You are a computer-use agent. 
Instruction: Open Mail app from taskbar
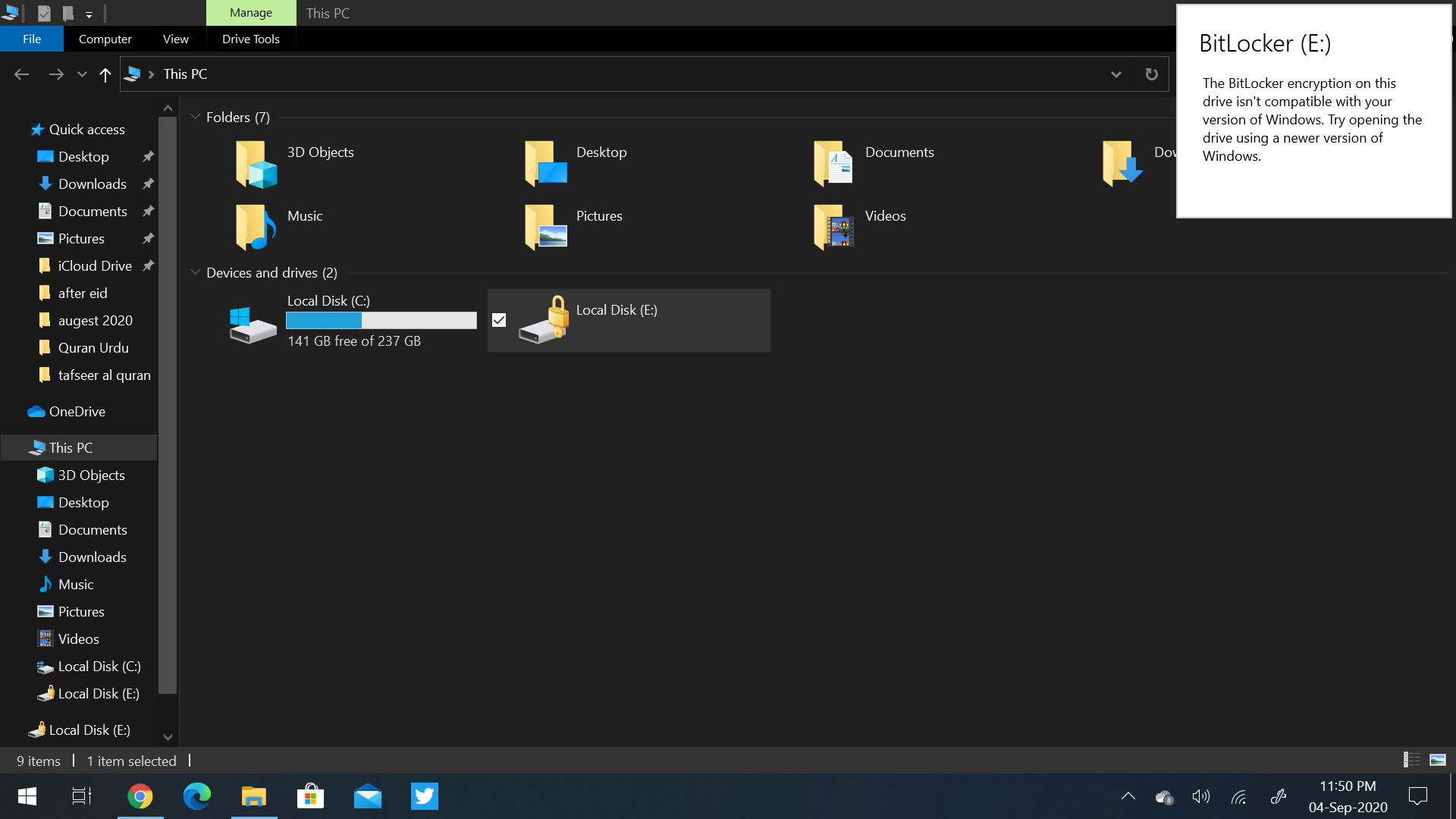[368, 796]
